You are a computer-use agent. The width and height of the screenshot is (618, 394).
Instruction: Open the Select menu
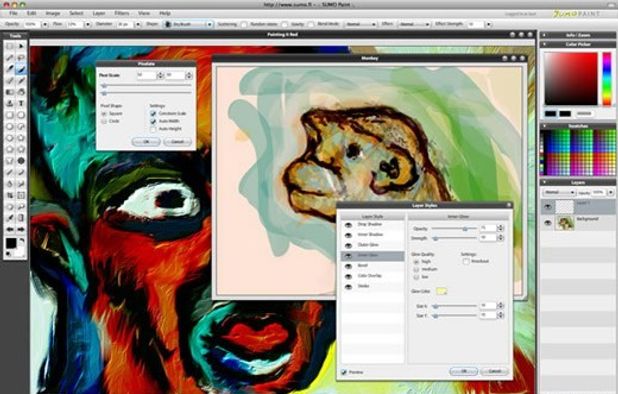click(76, 13)
